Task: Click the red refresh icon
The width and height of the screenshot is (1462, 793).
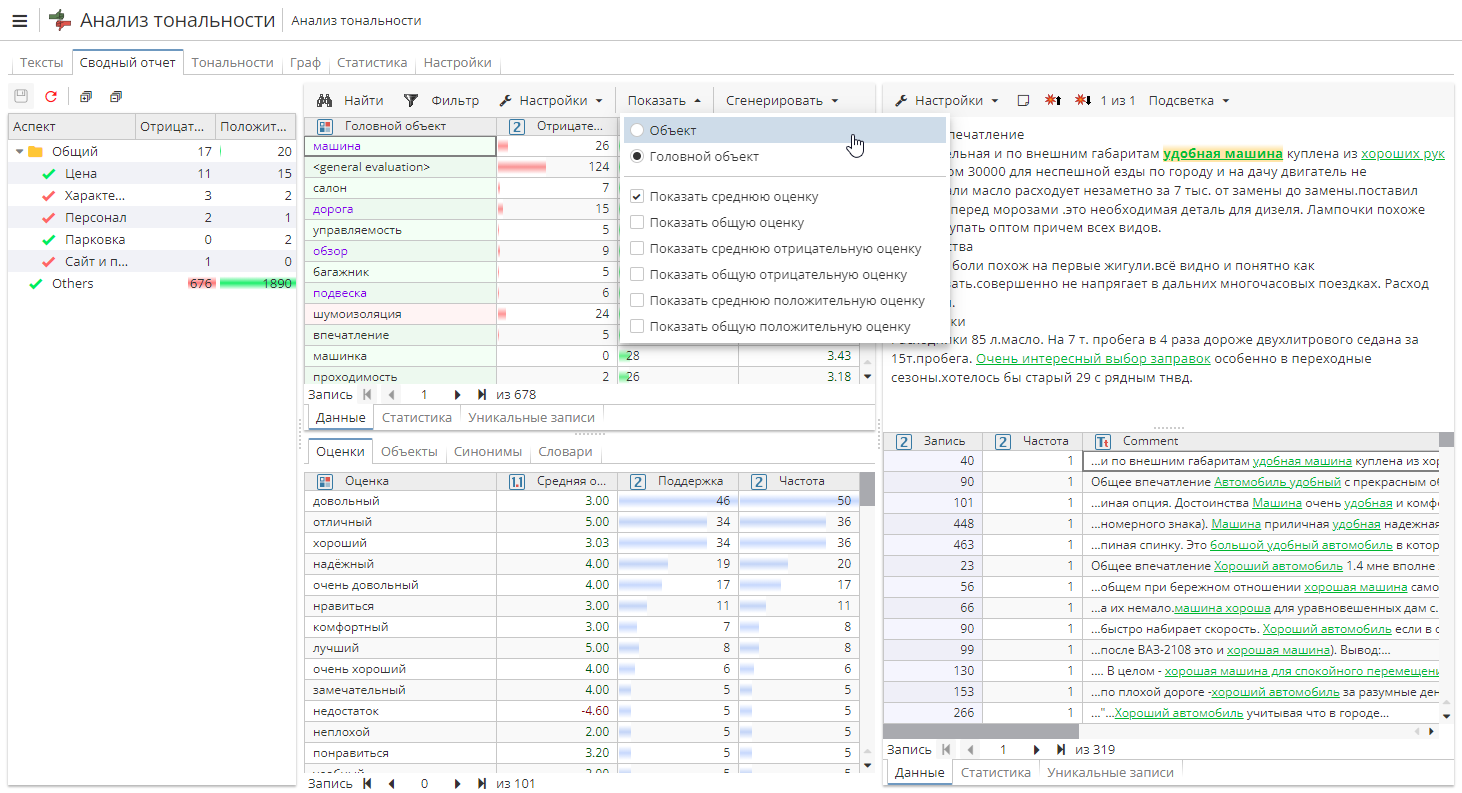Action: click(x=51, y=97)
